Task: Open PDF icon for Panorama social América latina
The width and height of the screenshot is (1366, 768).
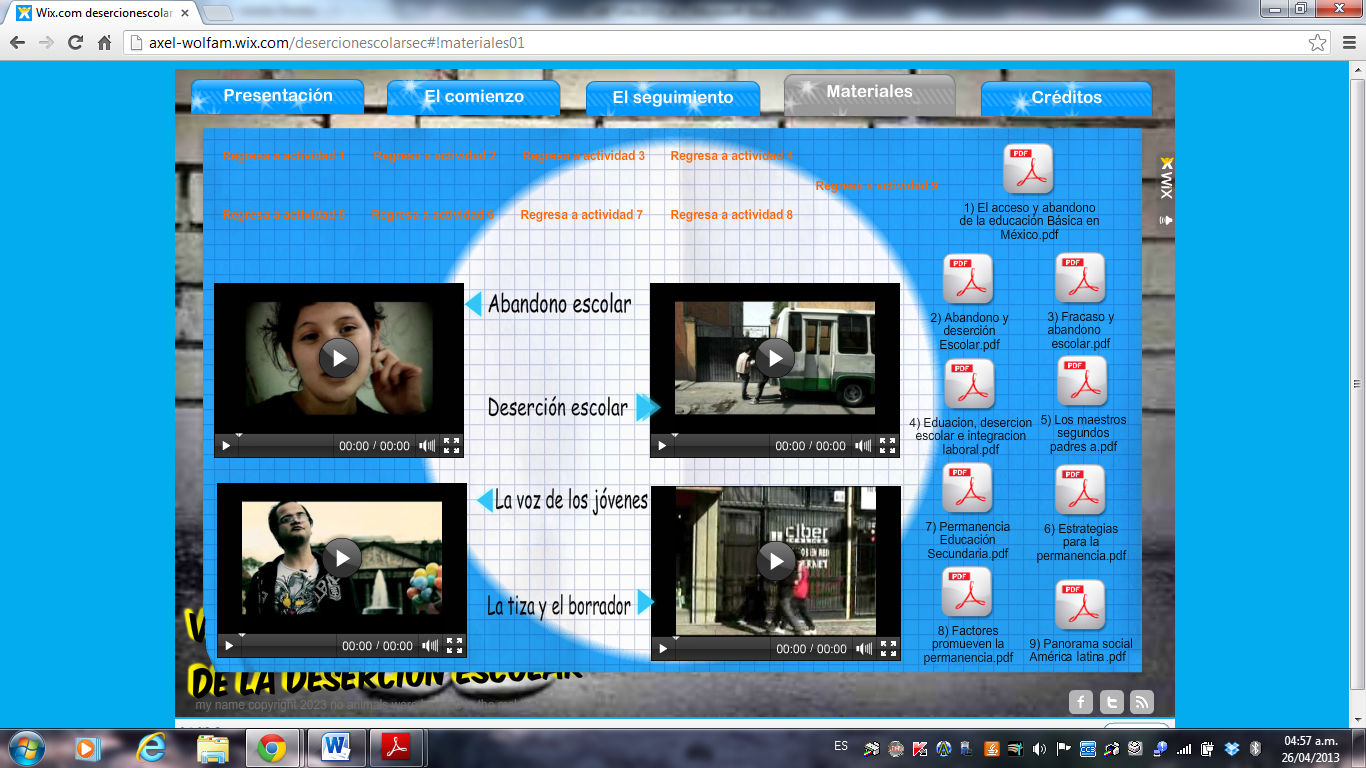Action: coord(1080,605)
